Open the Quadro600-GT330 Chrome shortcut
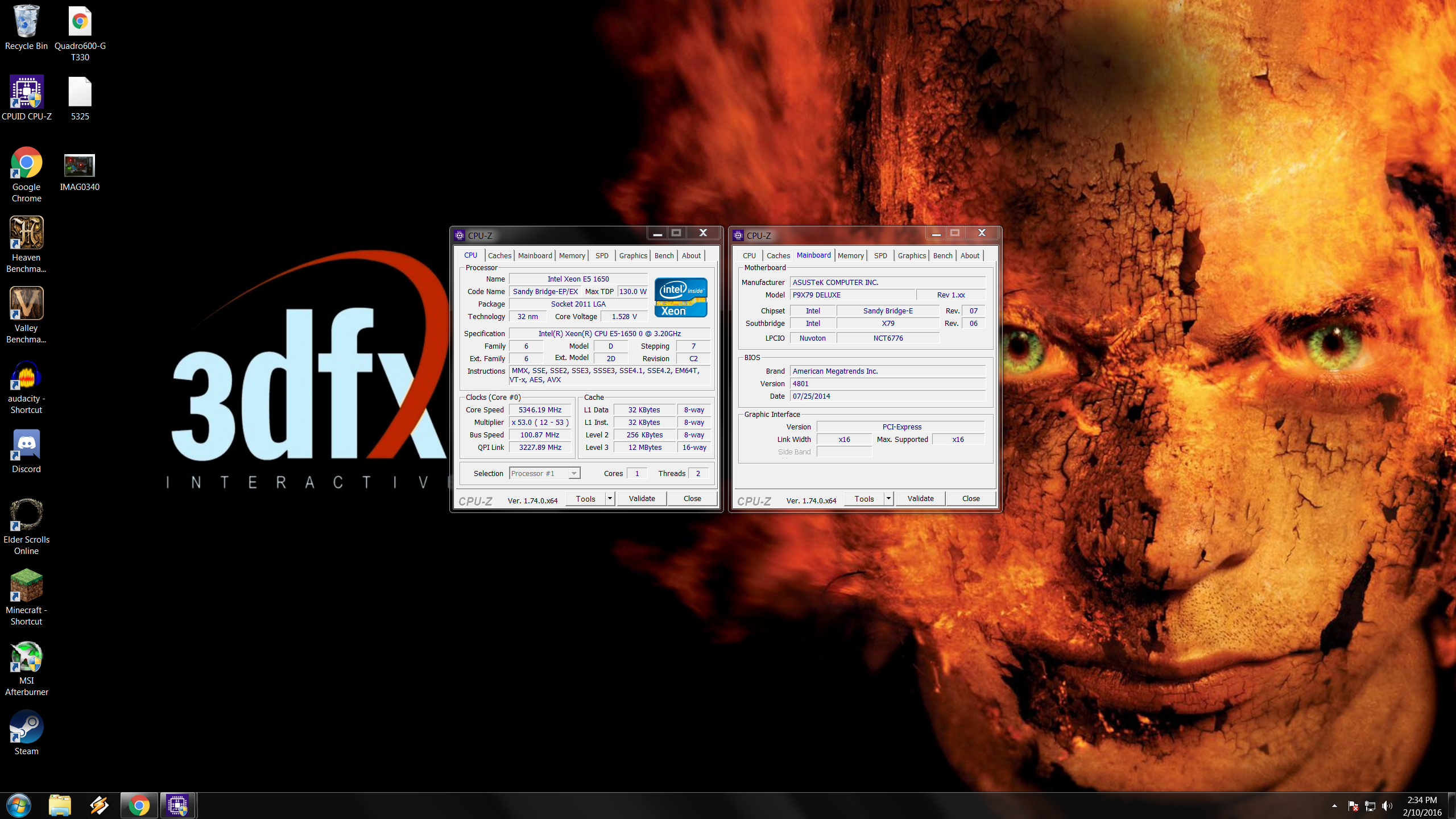 coord(80,33)
